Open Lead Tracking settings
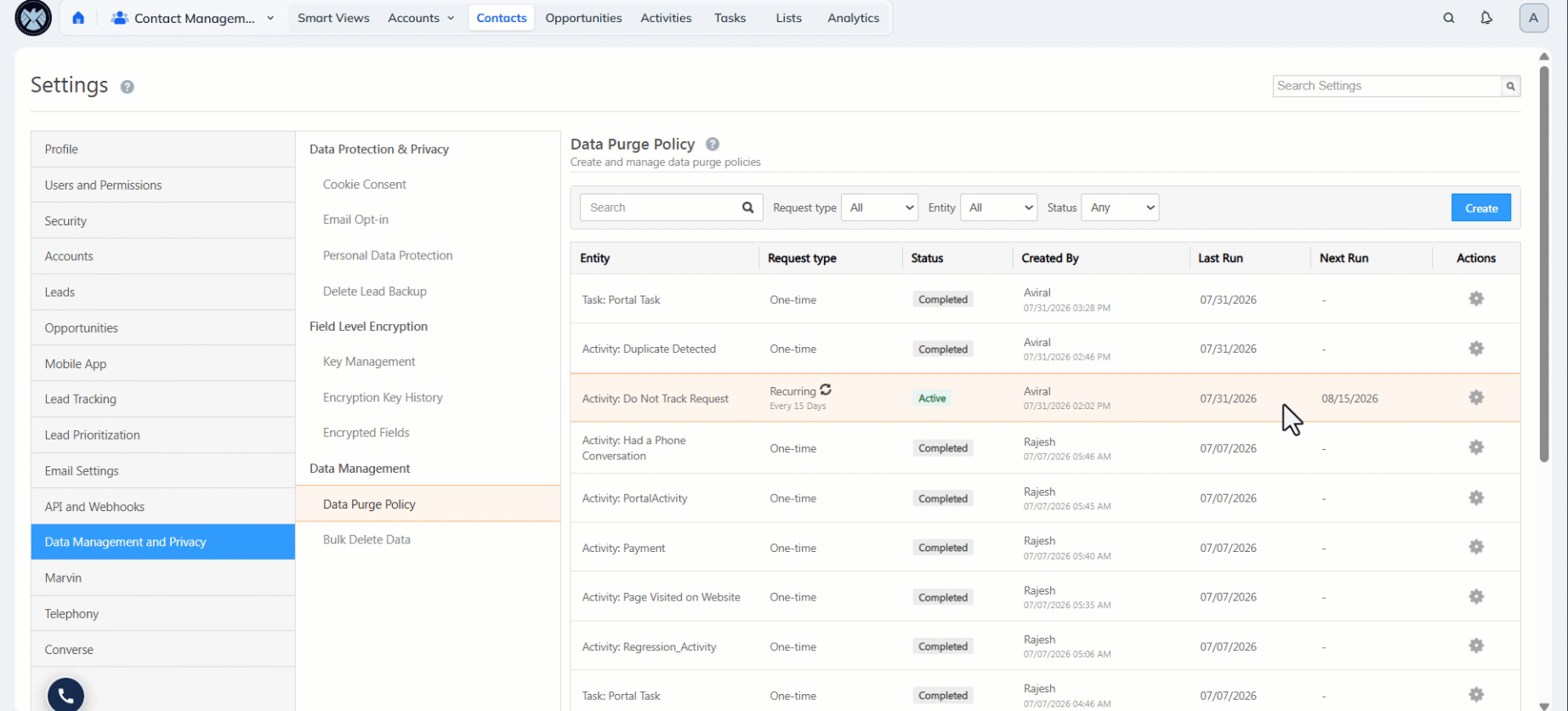 pyautogui.click(x=163, y=399)
